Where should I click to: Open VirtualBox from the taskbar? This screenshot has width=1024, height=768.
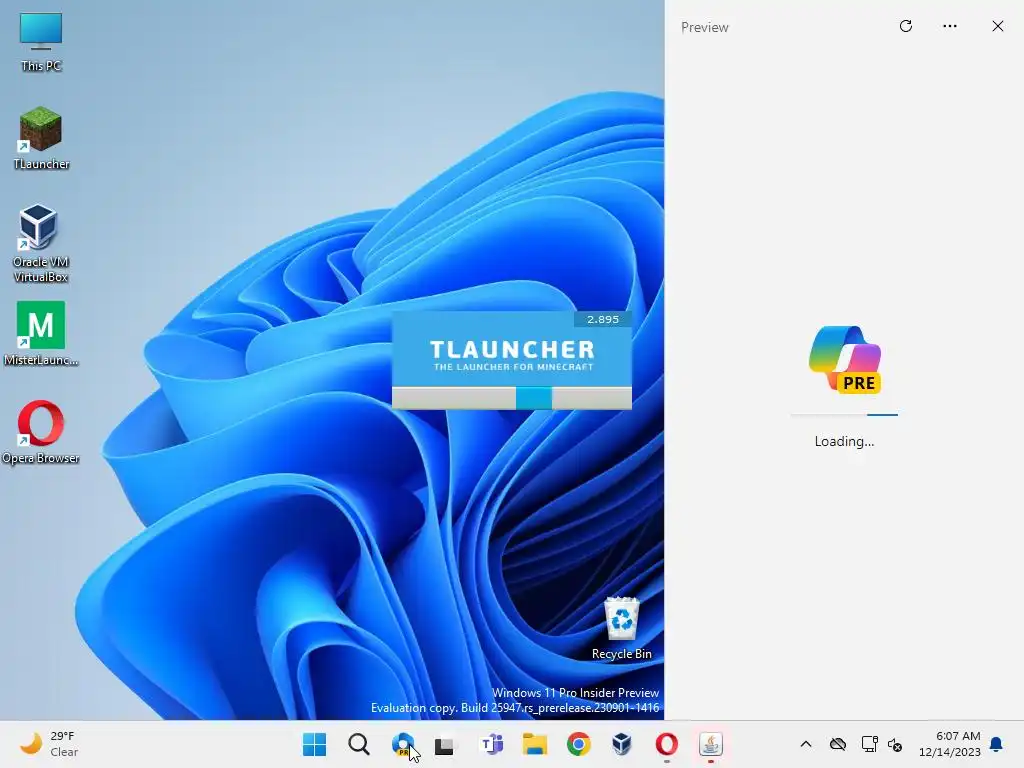coord(622,744)
